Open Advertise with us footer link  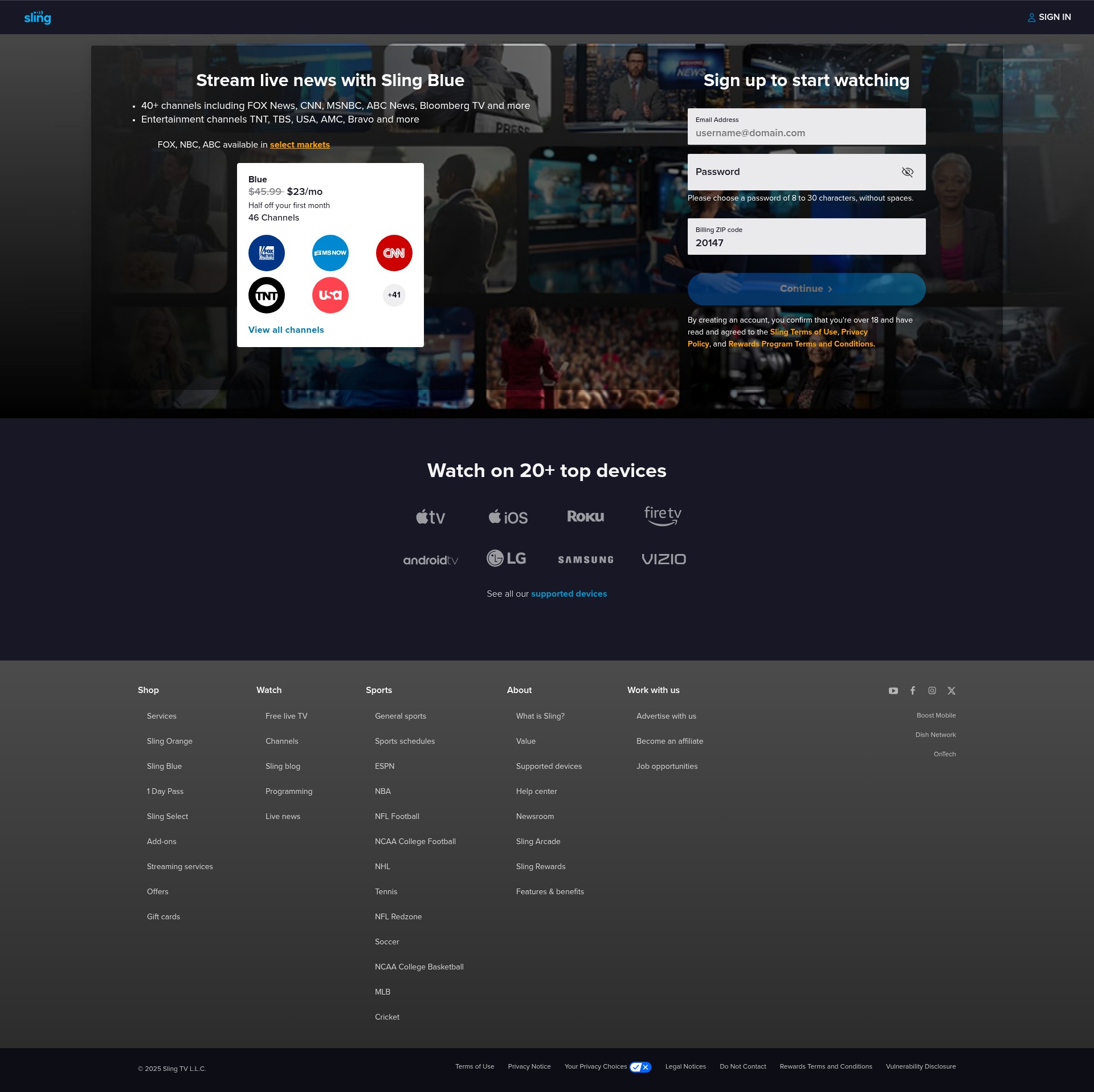coord(666,716)
